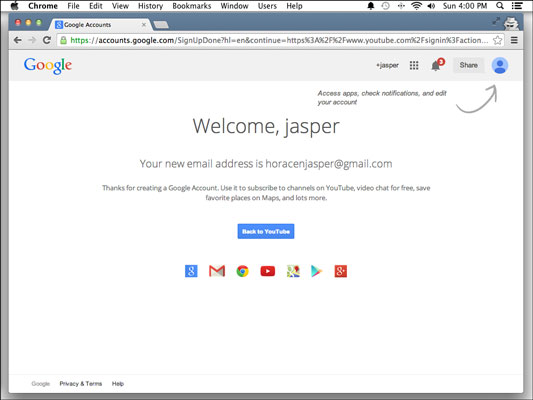Image resolution: width=533 pixels, height=400 pixels.
Task: Click the browser back arrow
Action: (x=18, y=40)
